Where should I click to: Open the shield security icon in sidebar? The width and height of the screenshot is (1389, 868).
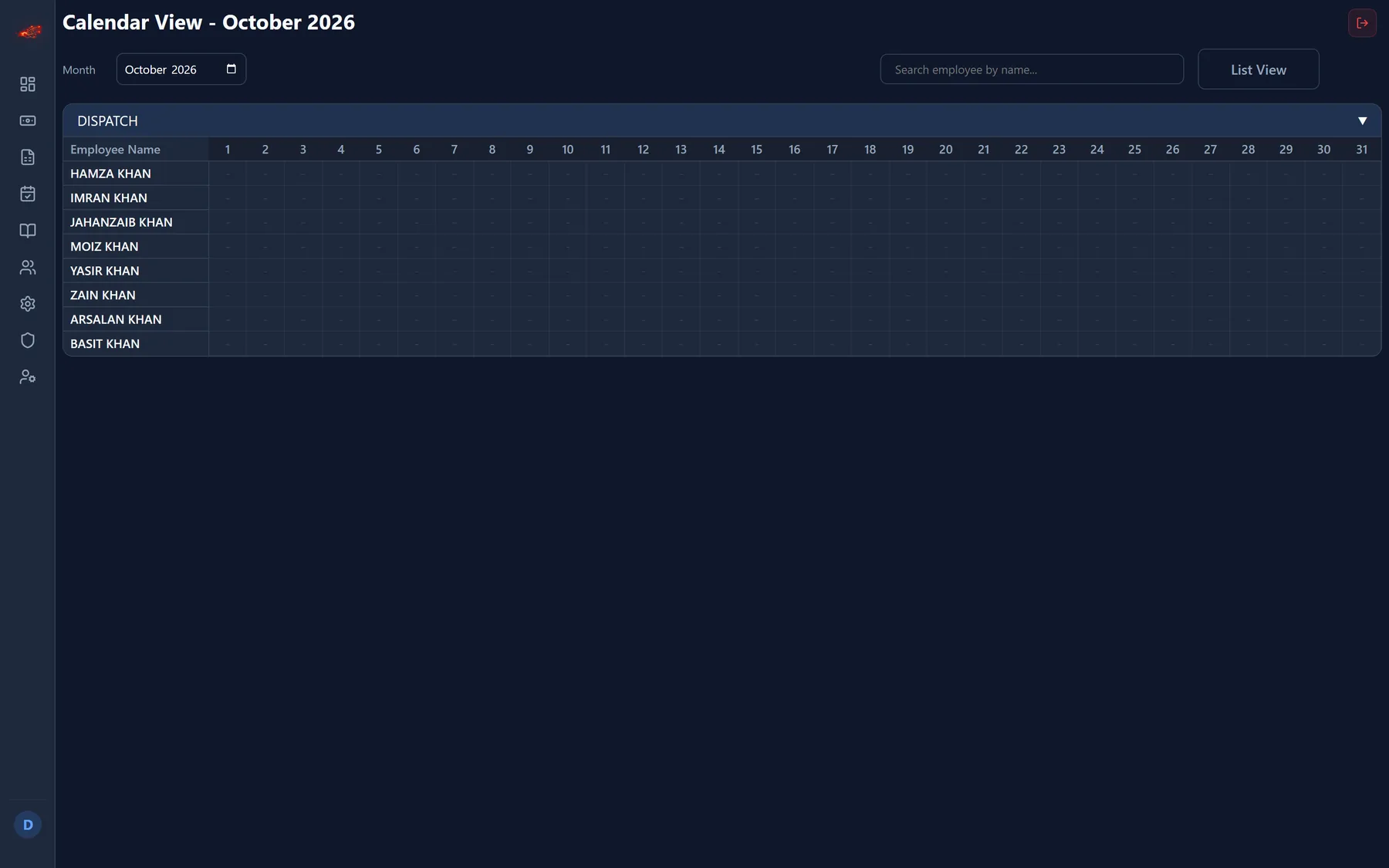[x=28, y=340]
